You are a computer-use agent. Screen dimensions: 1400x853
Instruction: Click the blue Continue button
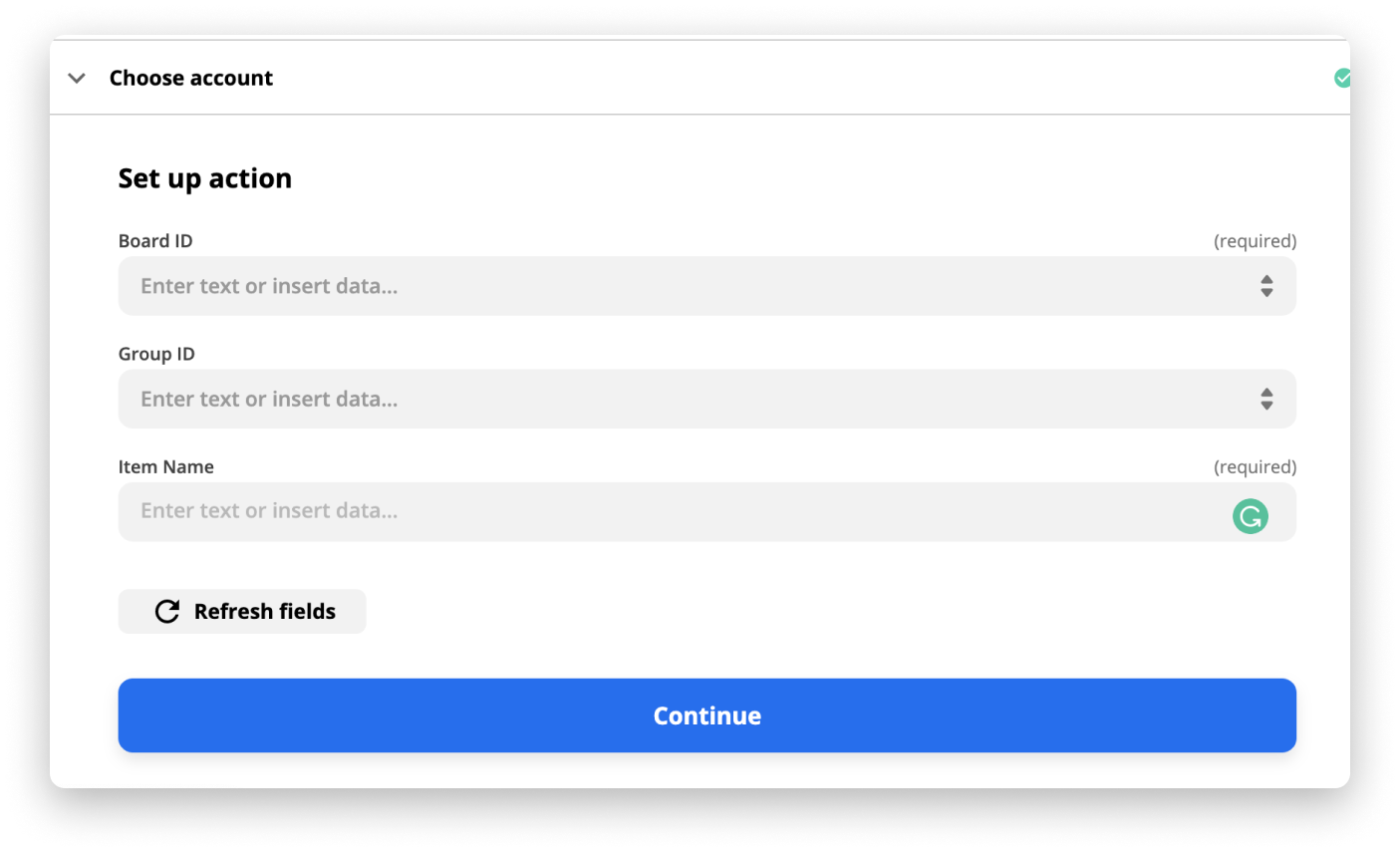click(x=706, y=715)
